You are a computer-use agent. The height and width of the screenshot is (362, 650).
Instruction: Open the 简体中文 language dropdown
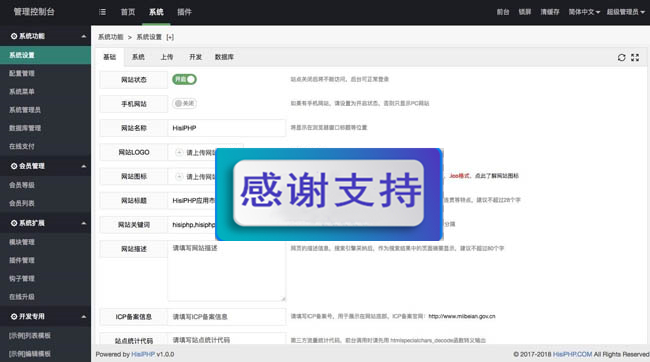point(584,12)
